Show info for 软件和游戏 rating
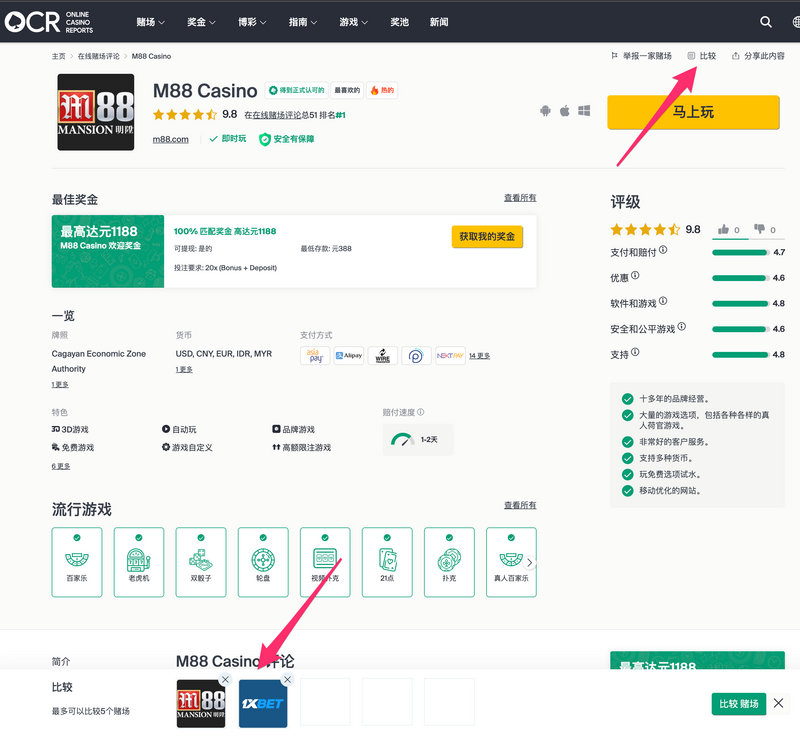The width and height of the screenshot is (800, 737). tap(663, 301)
